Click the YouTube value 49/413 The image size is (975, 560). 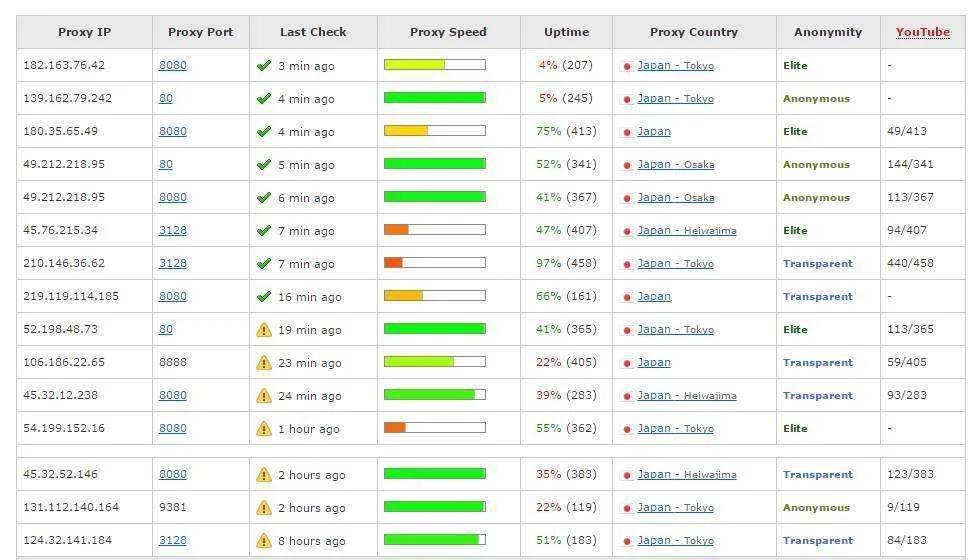tap(907, 131)
